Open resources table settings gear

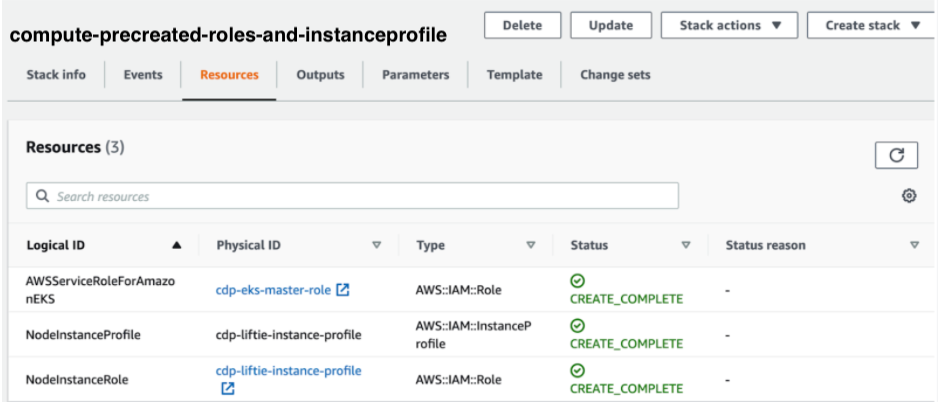909,196
